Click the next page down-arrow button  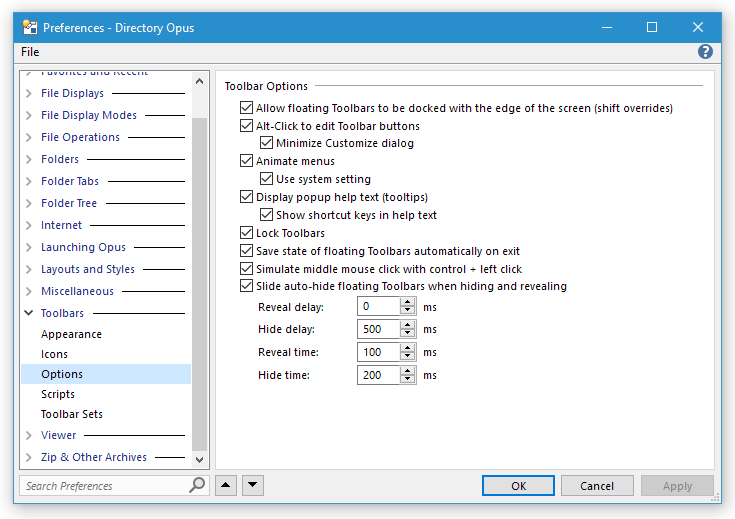pos(253,485)
